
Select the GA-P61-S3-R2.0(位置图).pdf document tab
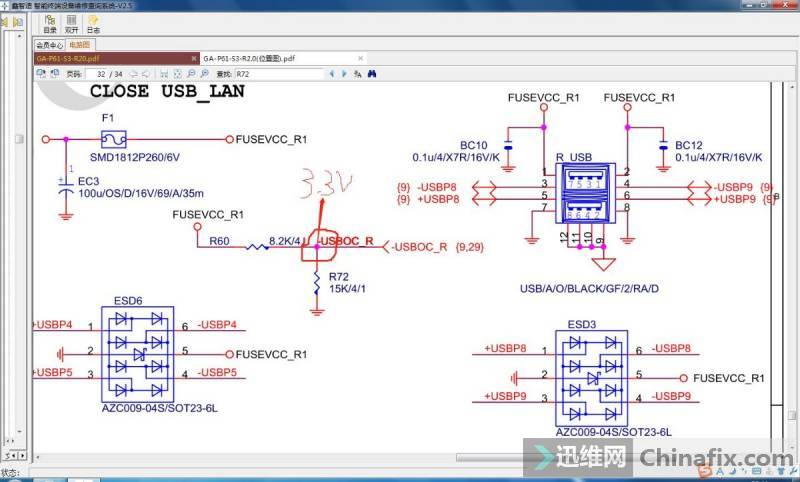click(x=249, y=59)
